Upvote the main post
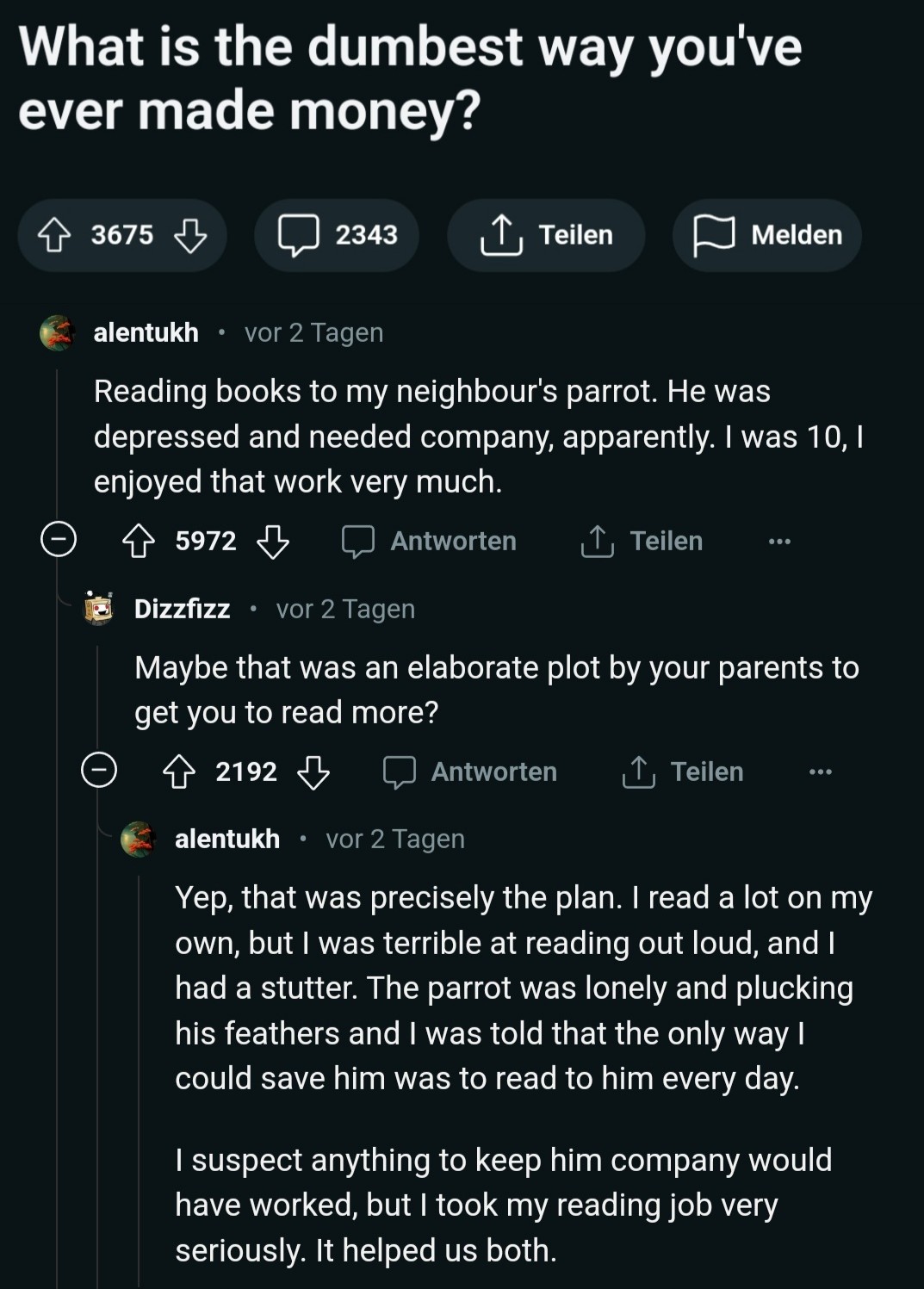Image resolution: width=924 pixels, height=1289 pixels. 55,235
